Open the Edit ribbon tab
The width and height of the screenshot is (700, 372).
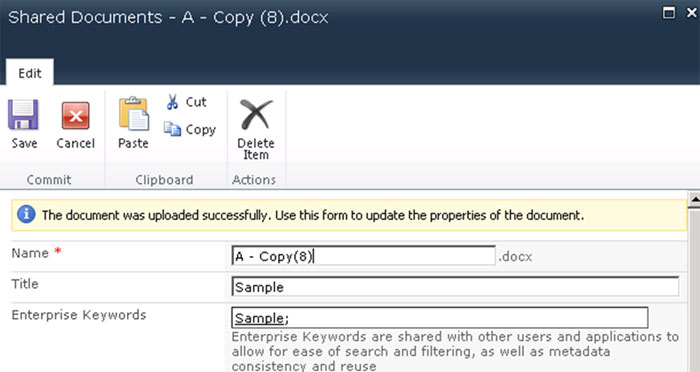click(x=30, y=73)
